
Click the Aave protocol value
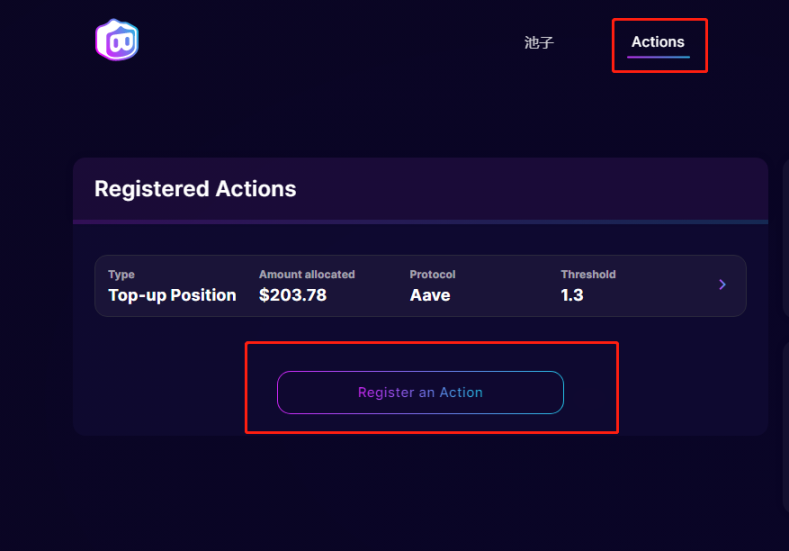[x=430, y=295]
